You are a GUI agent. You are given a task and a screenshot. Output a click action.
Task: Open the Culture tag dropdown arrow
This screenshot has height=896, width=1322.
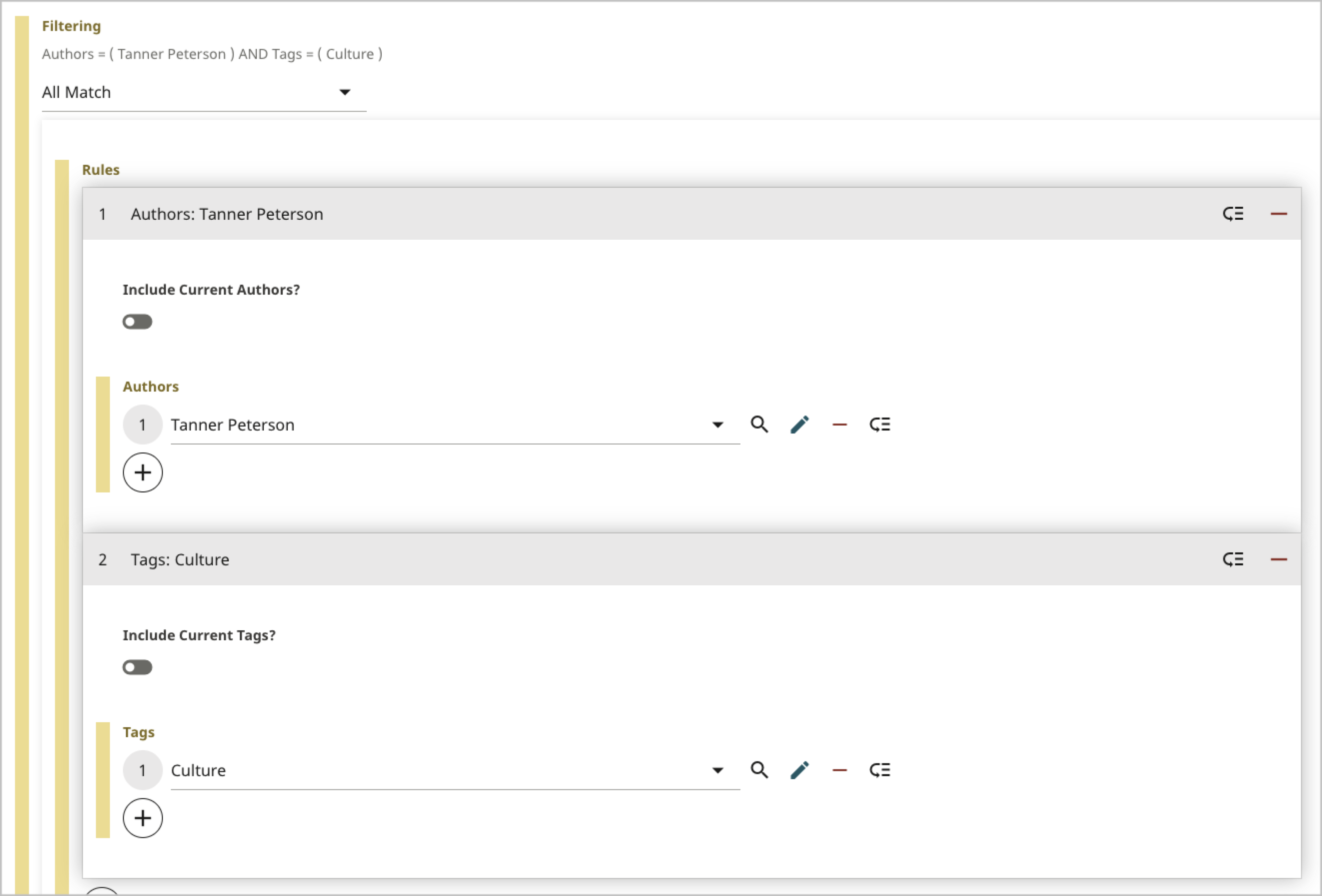pyautogui.click(x=717, y=770)
